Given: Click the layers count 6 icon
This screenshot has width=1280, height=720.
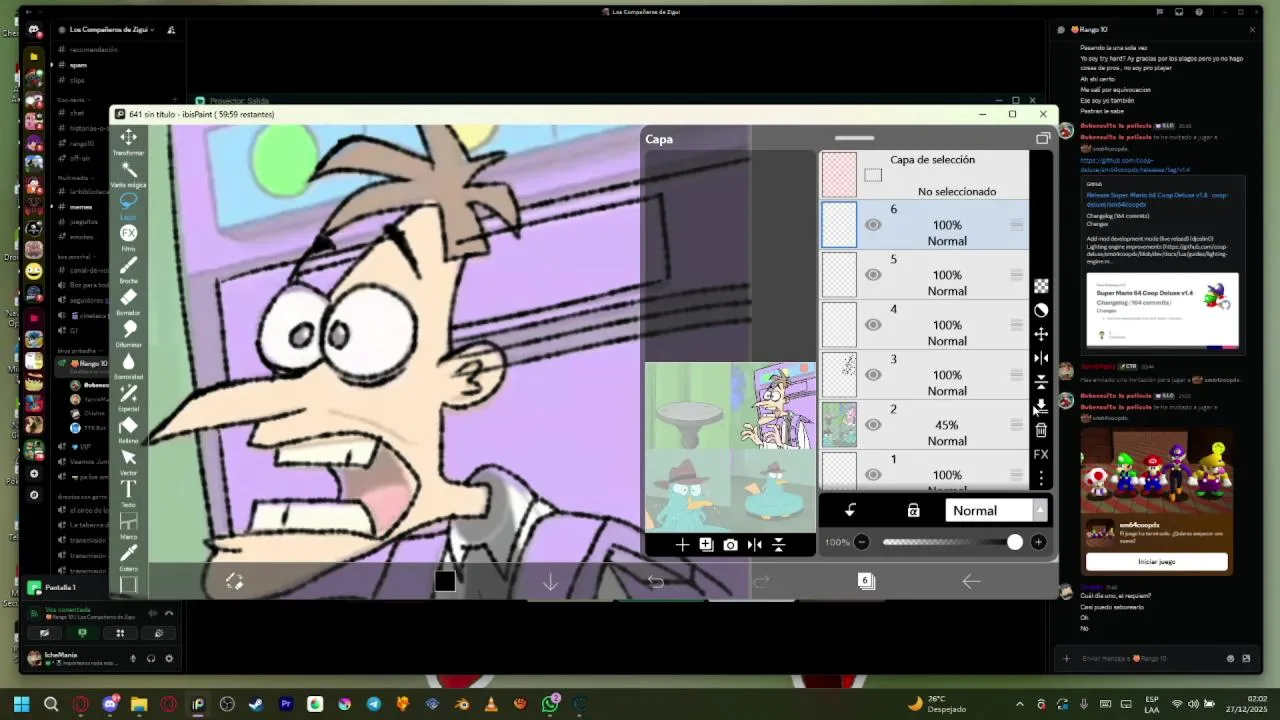Looking at the screenshot, I should 866,581.
